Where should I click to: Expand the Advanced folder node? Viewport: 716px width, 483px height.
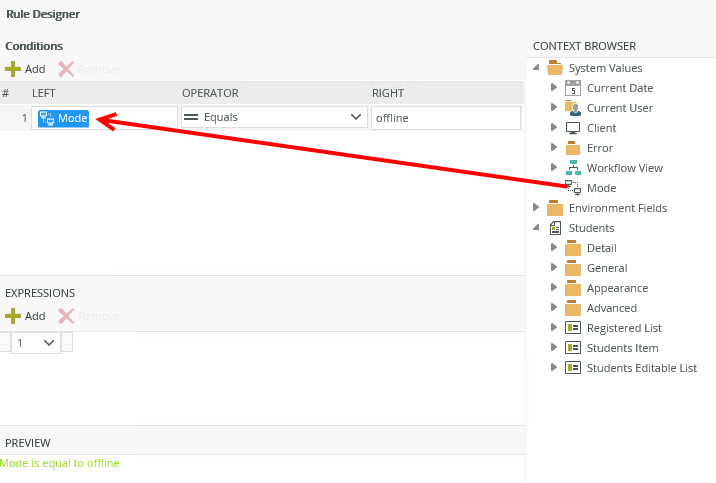point(553,307)
